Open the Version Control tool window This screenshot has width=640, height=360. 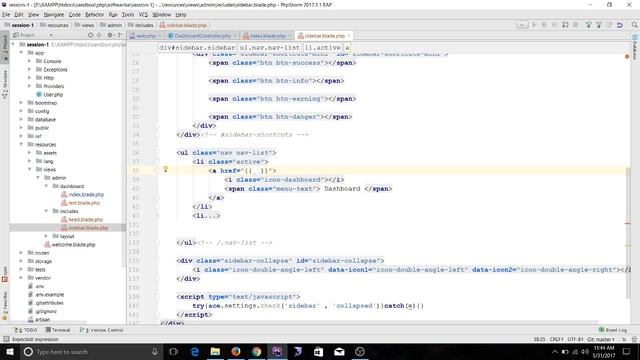click(101, 330)
